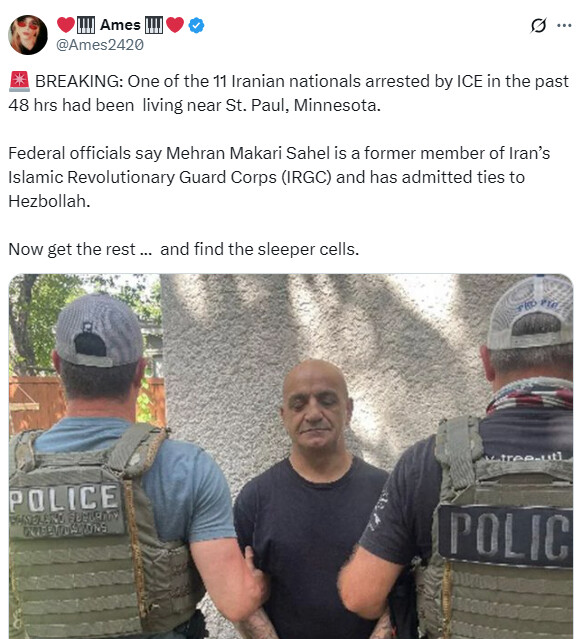Click the right officer's white trucker cap
The width and height of the screenshot is (587, 639).
[530, 312]
